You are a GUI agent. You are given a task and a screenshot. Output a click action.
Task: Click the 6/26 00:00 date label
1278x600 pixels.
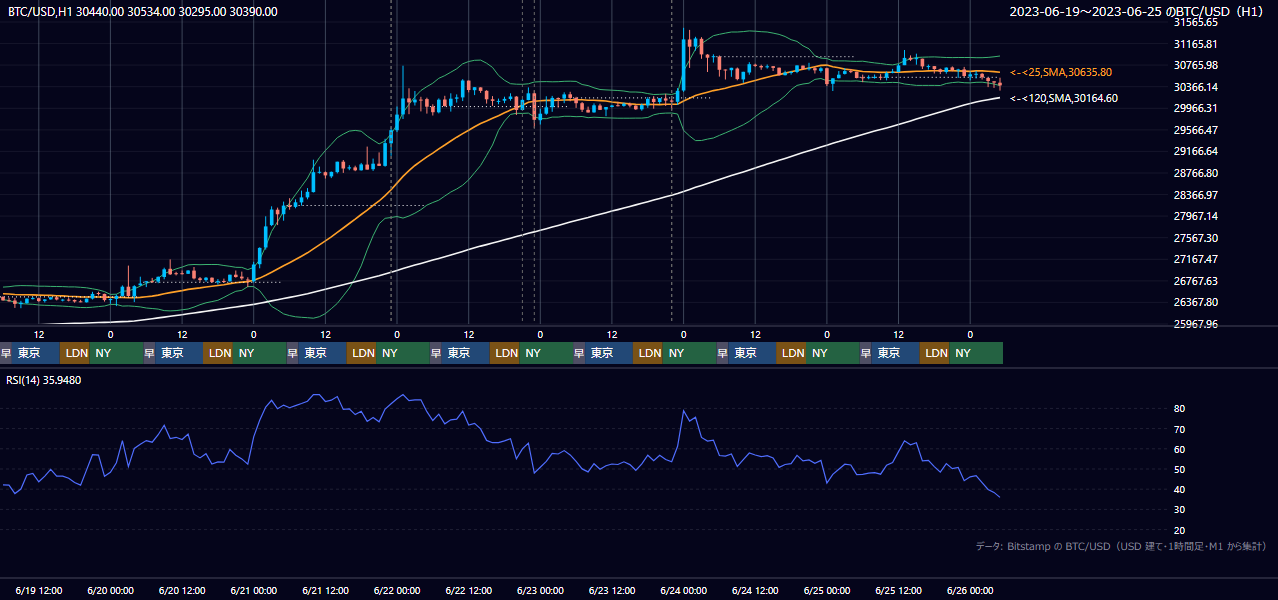click(x=970, y=590)
